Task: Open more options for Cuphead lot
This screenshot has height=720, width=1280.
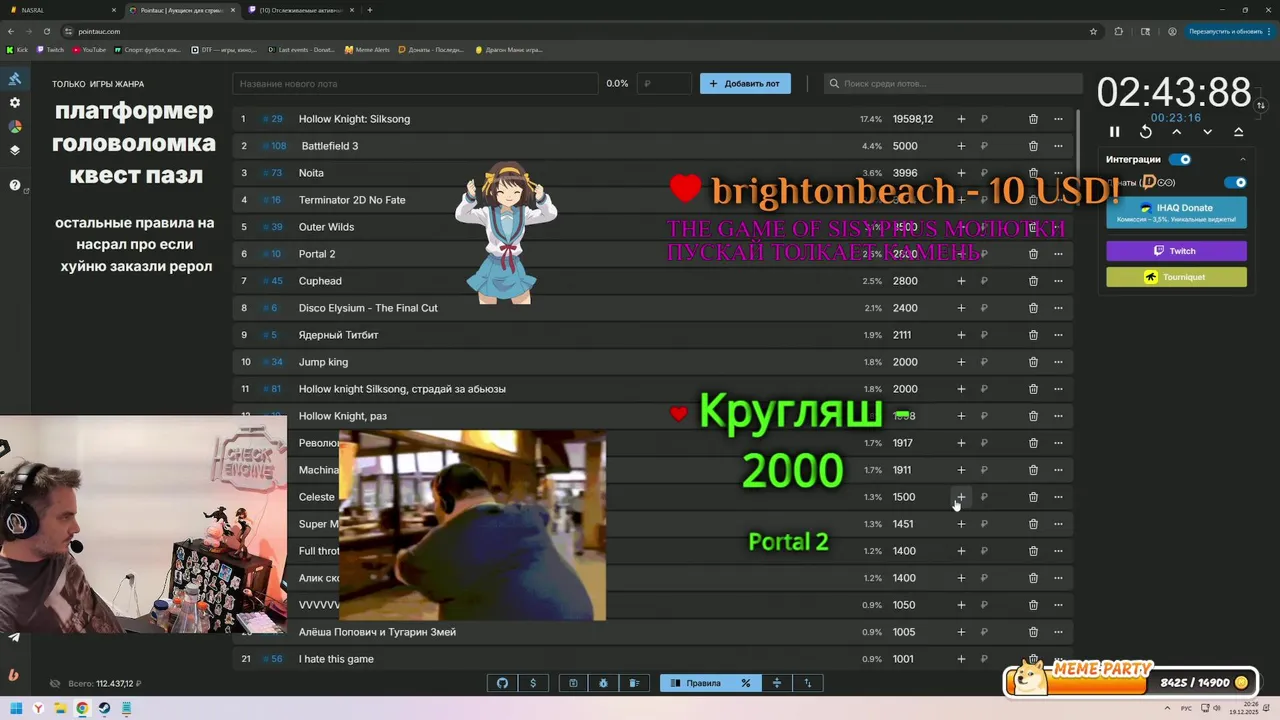Action: point(1058,281)
